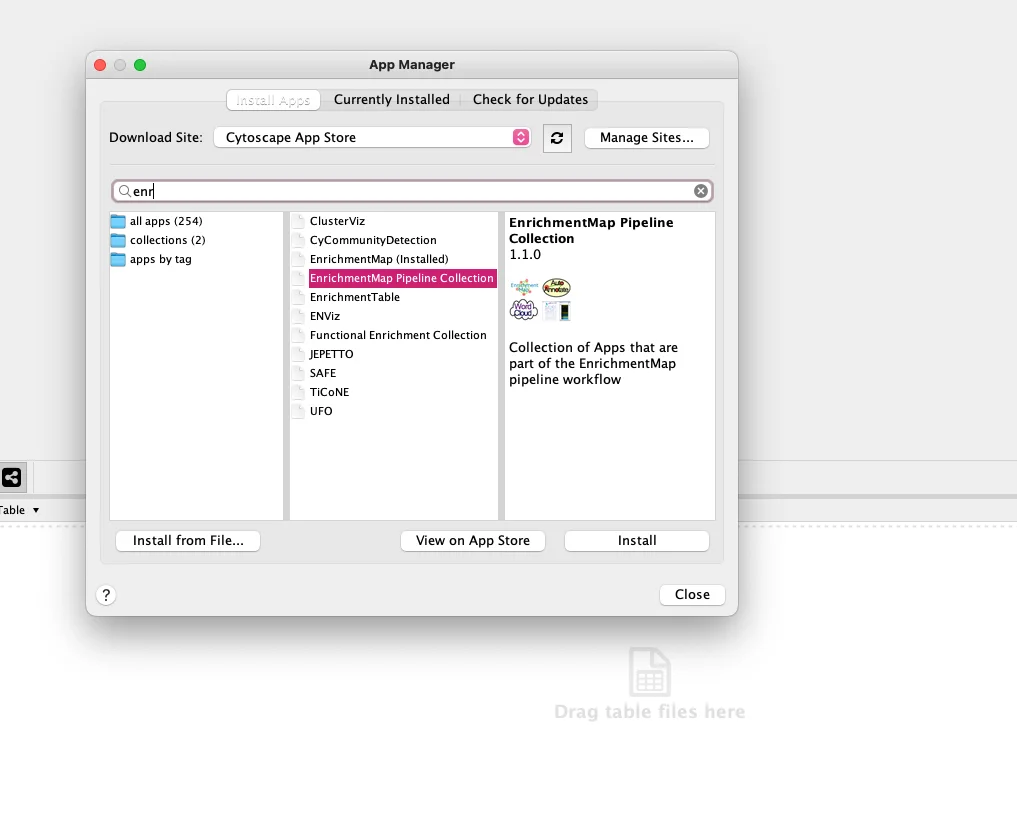Click the Manage Sites... button
This screenshot has height=837, width=1017.
point(646,138)
